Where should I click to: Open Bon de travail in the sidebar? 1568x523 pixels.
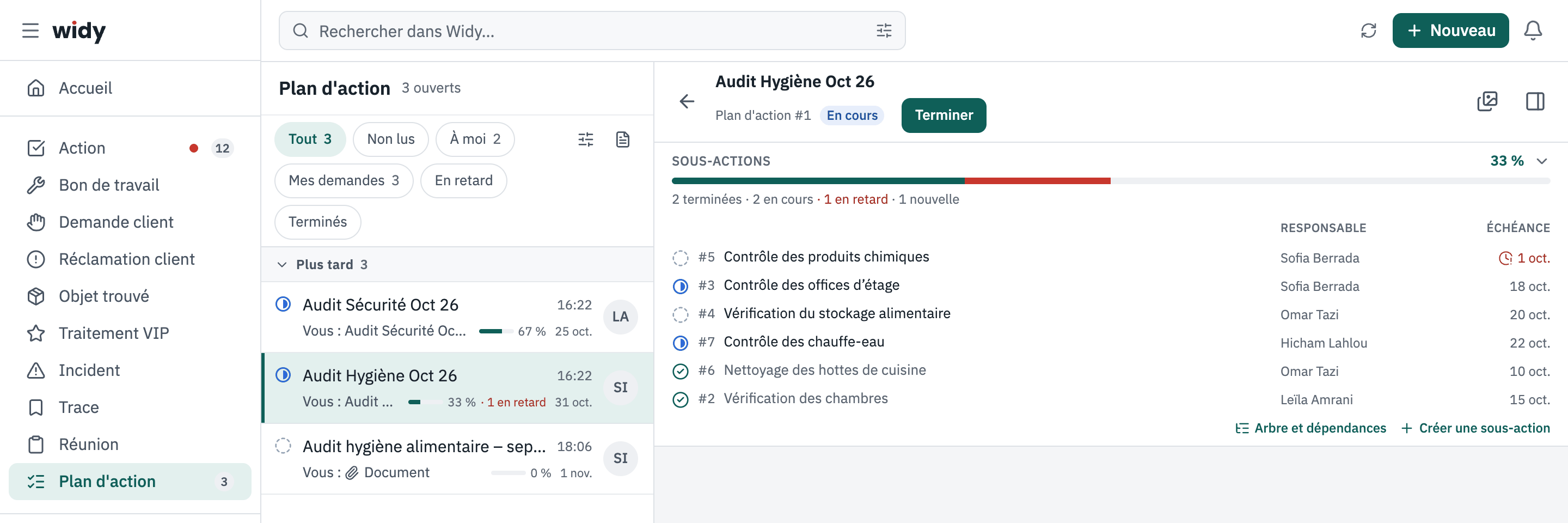click(130, 185)
